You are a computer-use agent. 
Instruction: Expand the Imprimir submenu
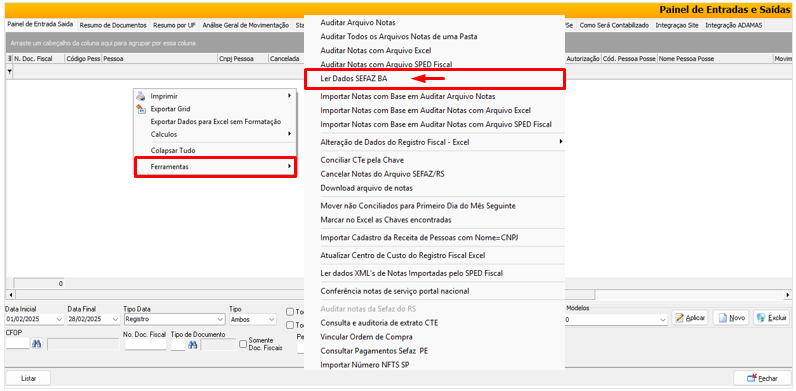[289, 95]
